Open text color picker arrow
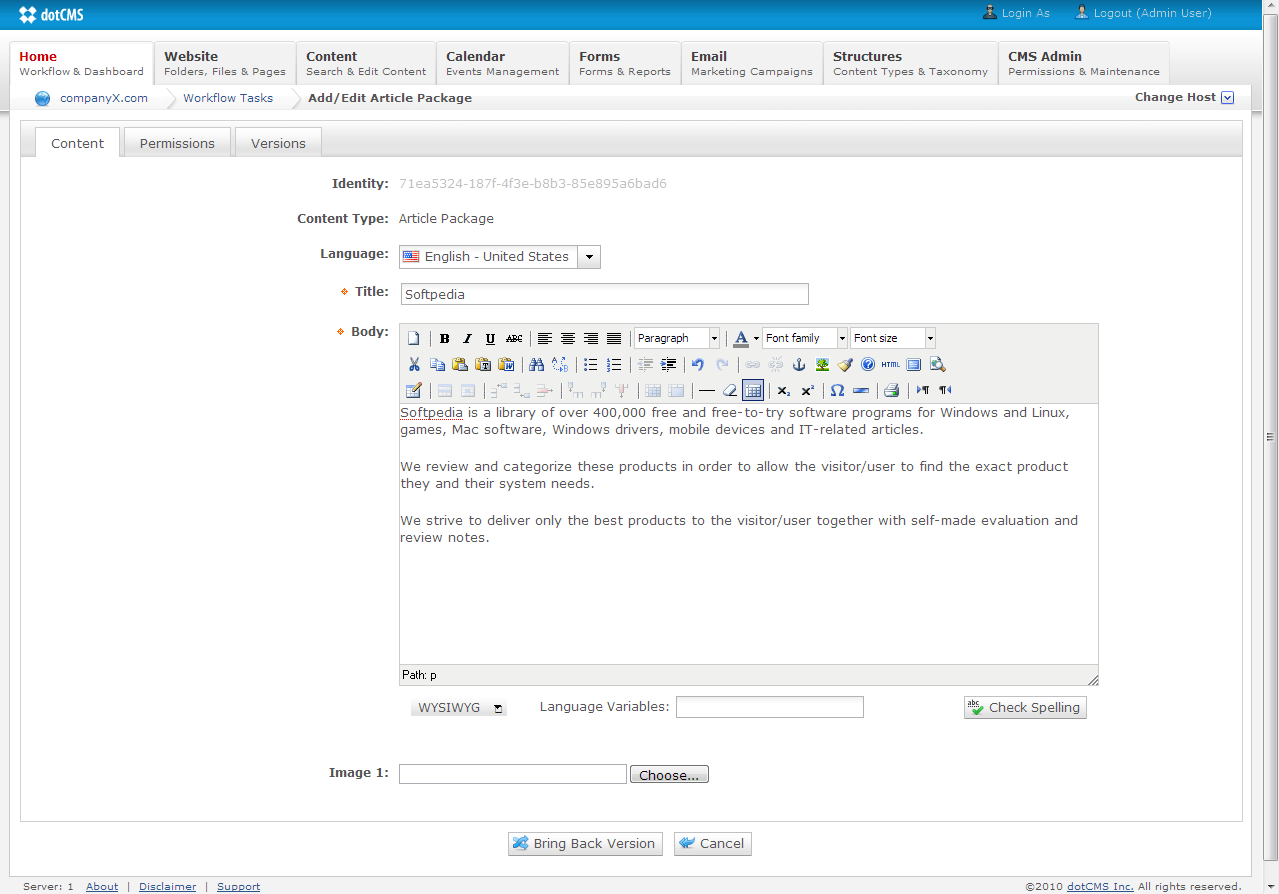The height and width of the screenshot is (894, 1279). click(x=757, y=338)
